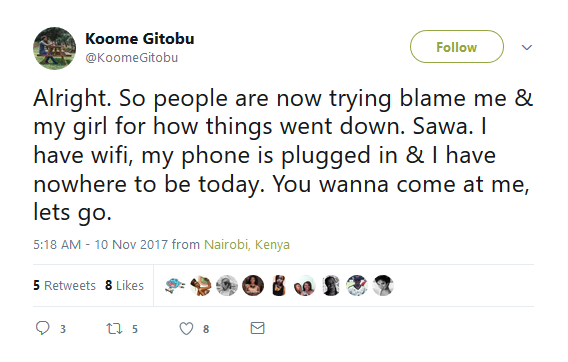Open the 5:18 AM - 10 Nov 2017 timestamp
The height and width of the screenshot is (362, 568).
point(100,245)
